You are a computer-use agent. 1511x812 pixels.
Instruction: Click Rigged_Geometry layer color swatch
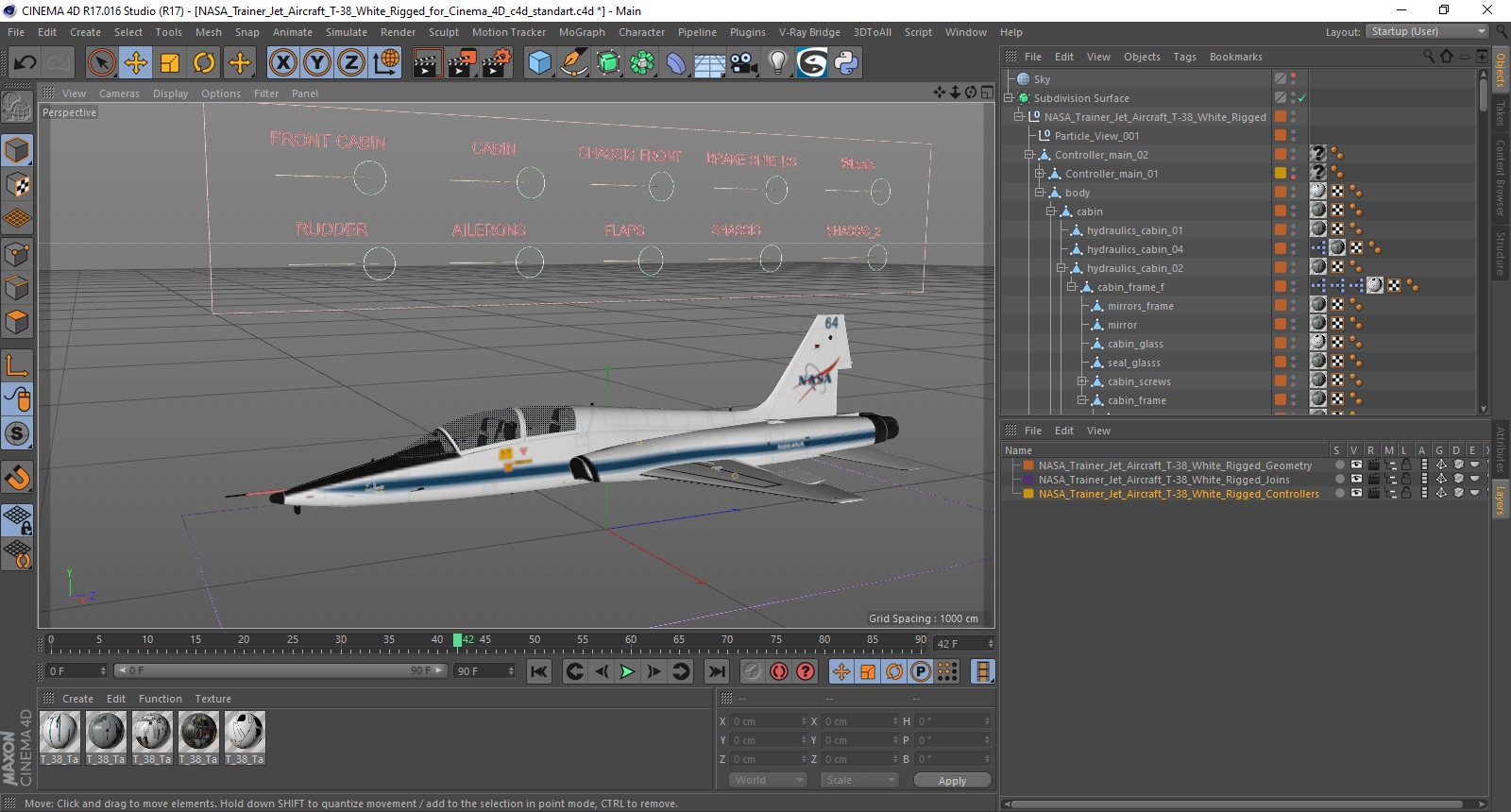point(1028,465)
